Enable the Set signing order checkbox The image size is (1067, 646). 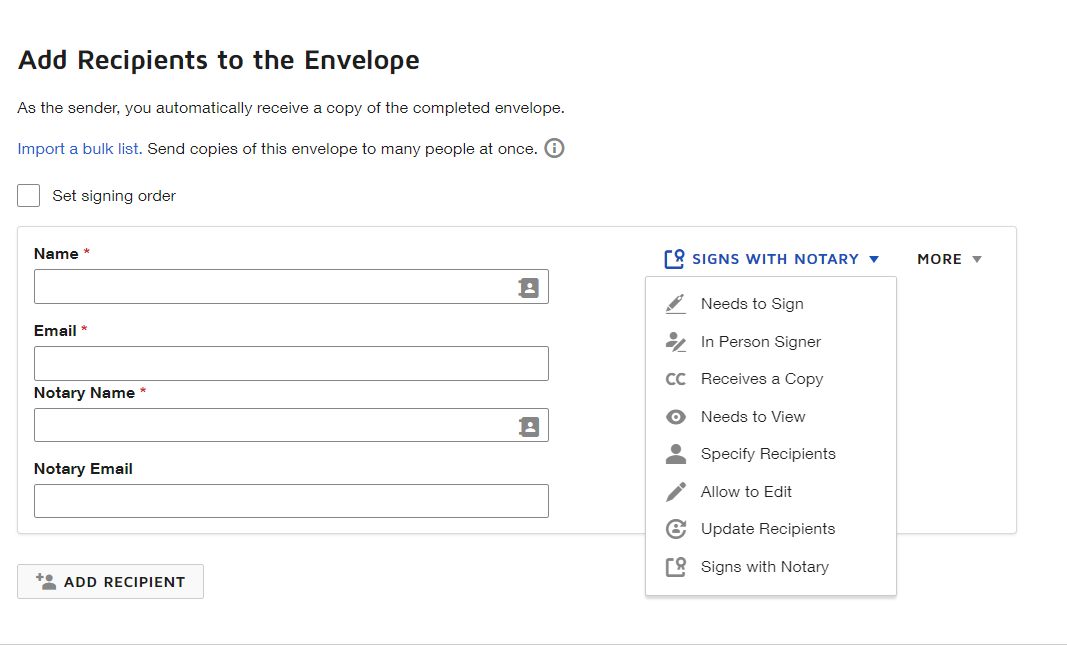pos(28,195)
